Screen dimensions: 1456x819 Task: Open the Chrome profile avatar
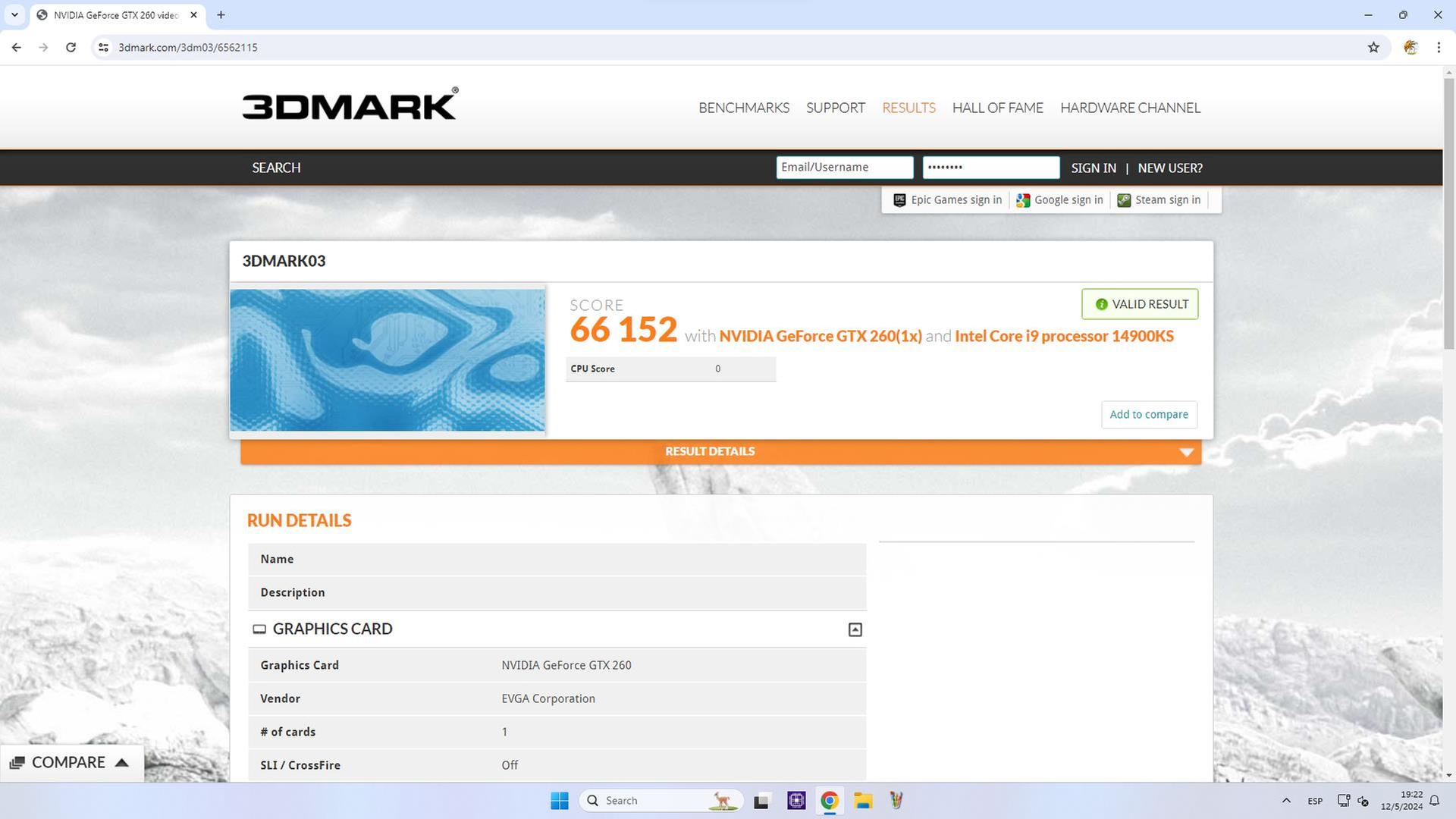[x=1410, y=47]
